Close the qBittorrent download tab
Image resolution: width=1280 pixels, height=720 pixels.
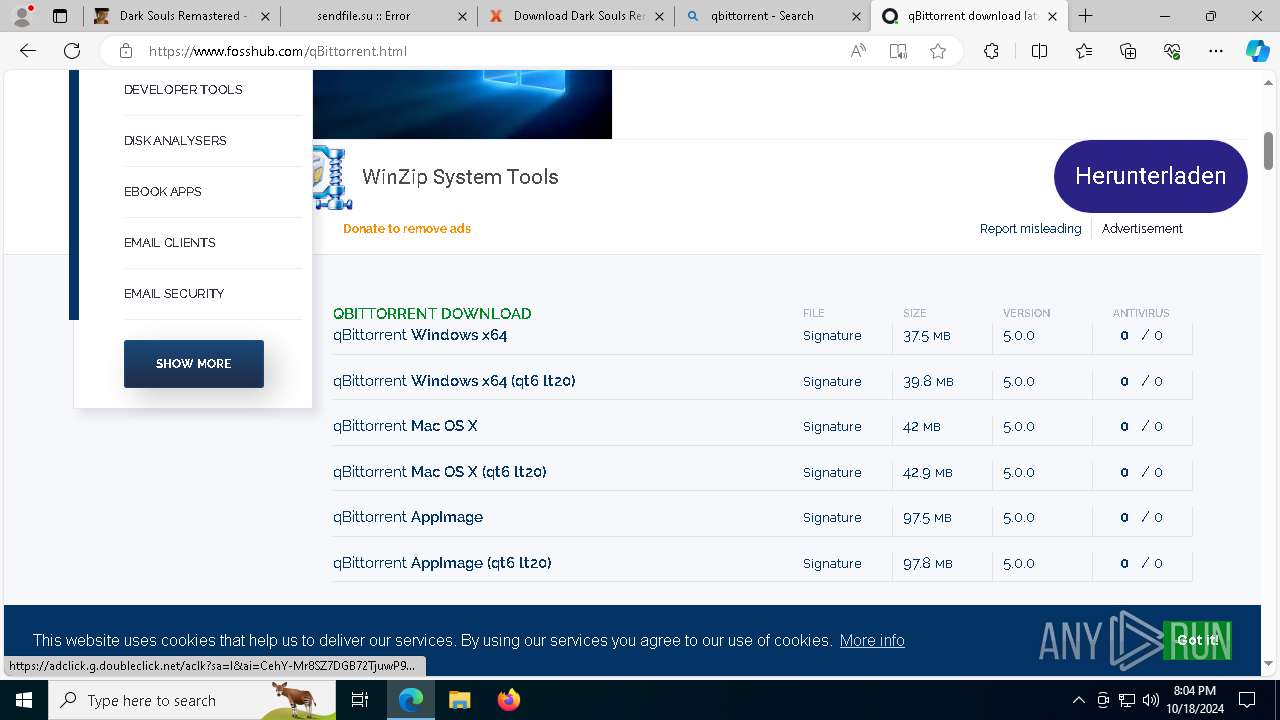tap(1052, 16)
